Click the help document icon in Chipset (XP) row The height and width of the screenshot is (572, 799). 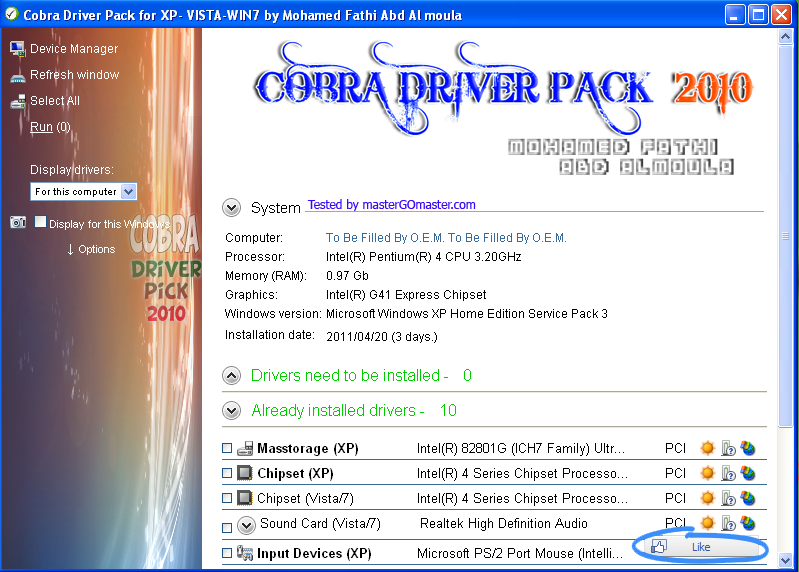728,473
